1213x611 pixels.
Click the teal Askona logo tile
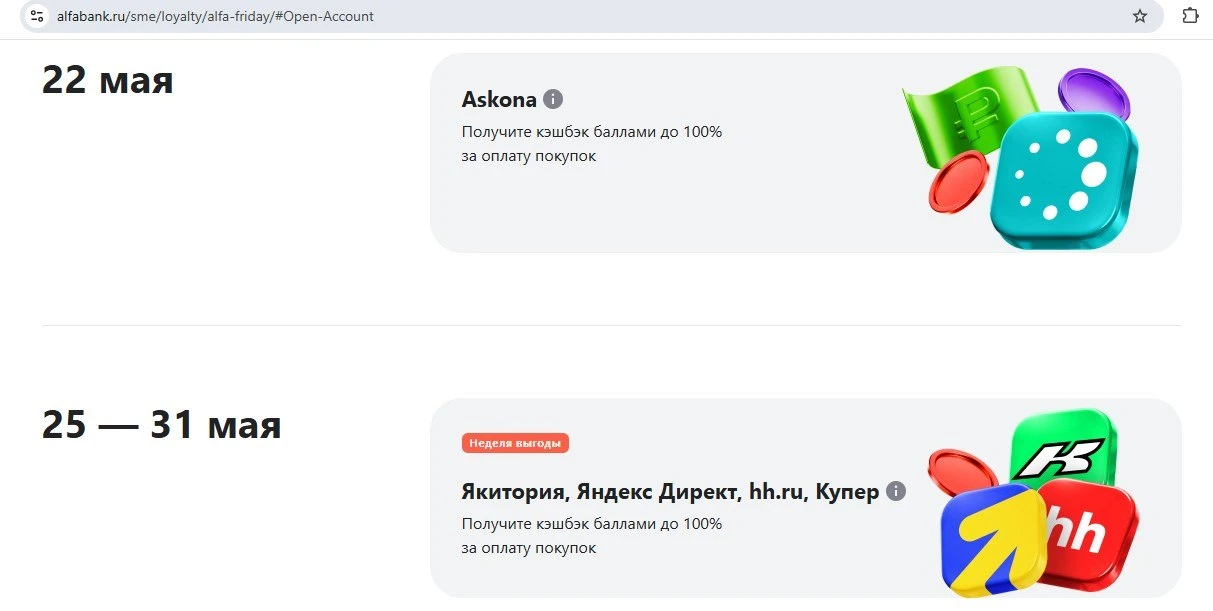pyautogui.click(x=1063, y=181)
